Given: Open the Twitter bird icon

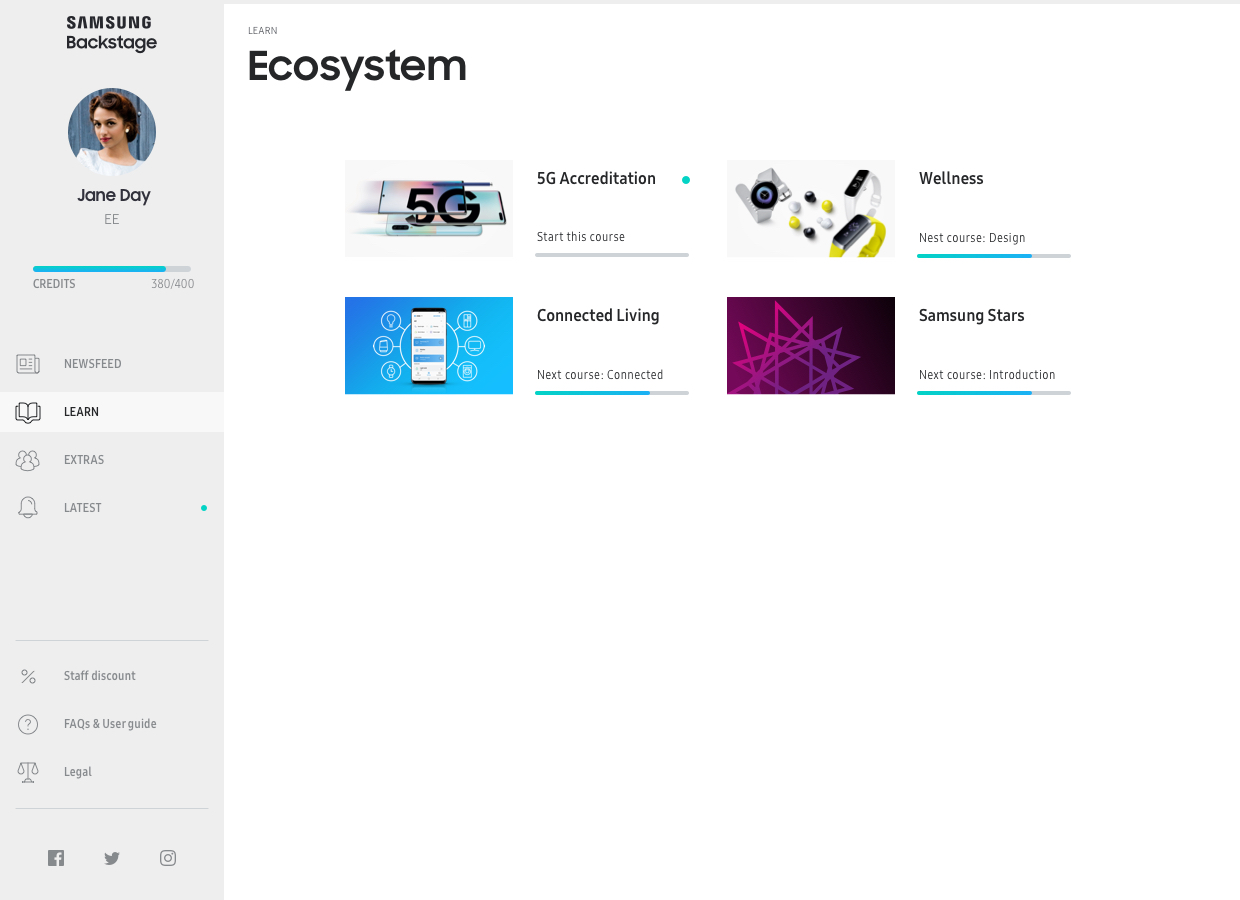Looking at the screenshot, I should (x=112, y=858).
